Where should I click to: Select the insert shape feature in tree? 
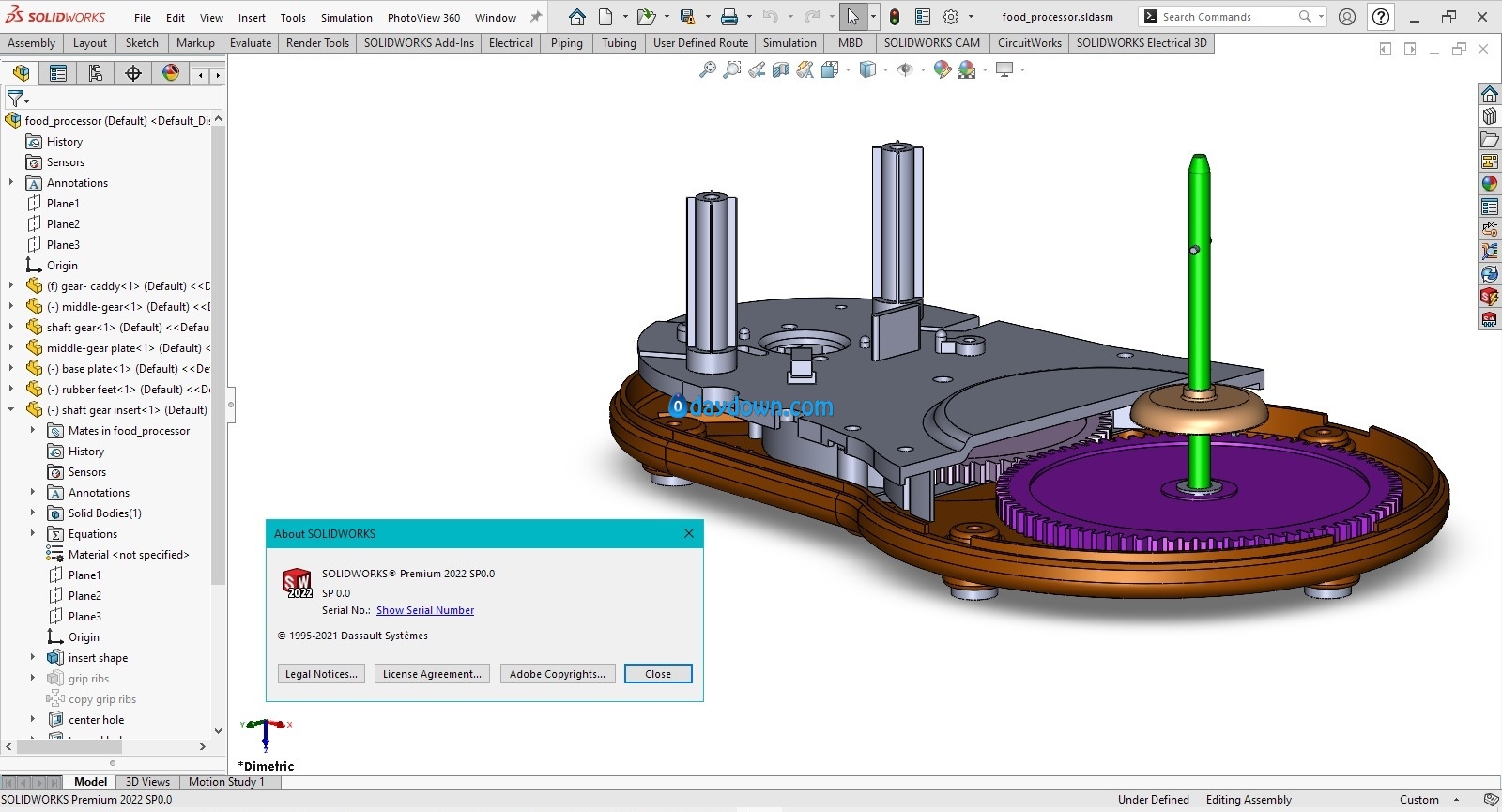click(x=98, y=657)
